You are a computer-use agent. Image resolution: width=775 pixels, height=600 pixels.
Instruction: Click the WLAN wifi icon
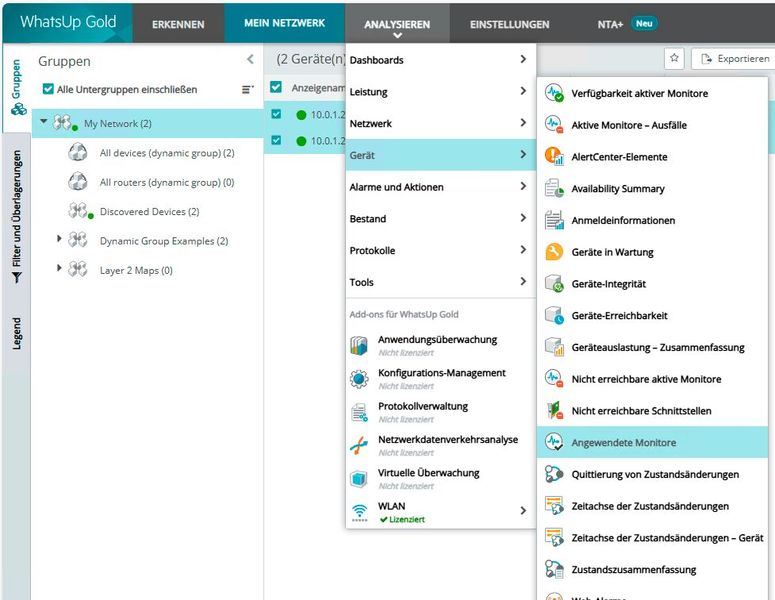pyautogui.click(x=359, y=513)
